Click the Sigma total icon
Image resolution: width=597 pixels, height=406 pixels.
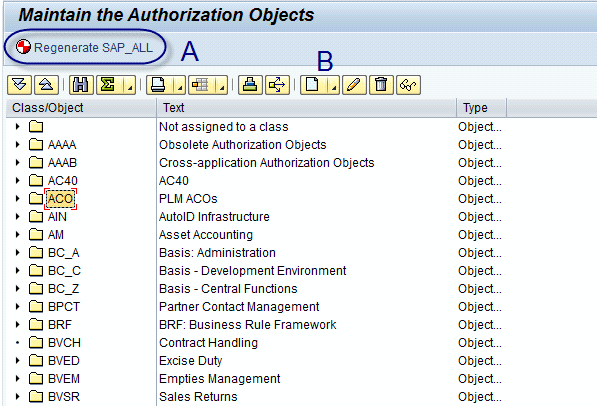tap(109, 85)
